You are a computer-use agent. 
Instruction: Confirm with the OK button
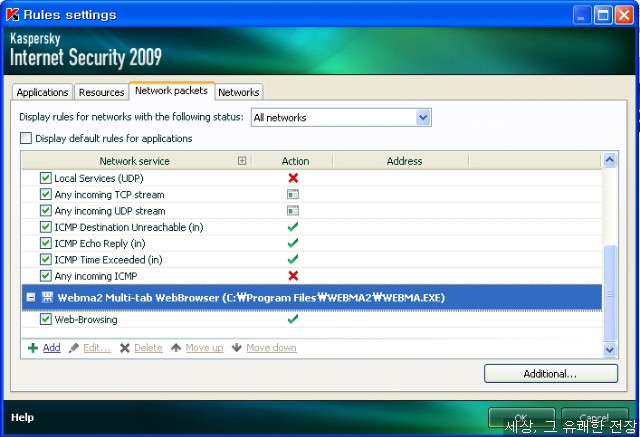(521, 417)
